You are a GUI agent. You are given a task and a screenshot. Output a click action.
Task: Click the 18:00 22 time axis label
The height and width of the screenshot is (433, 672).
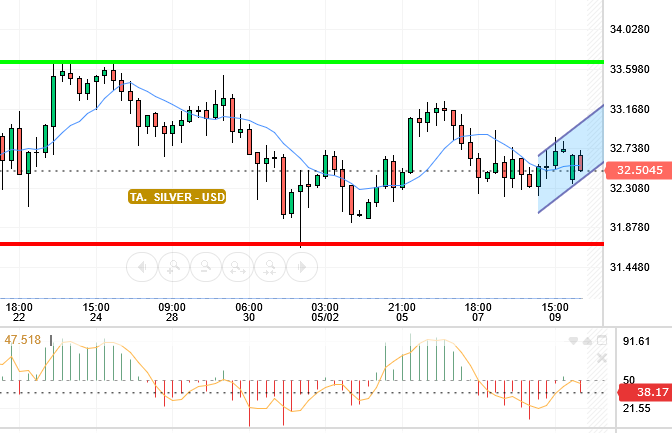pyautogui.click(x=19, y=312)
